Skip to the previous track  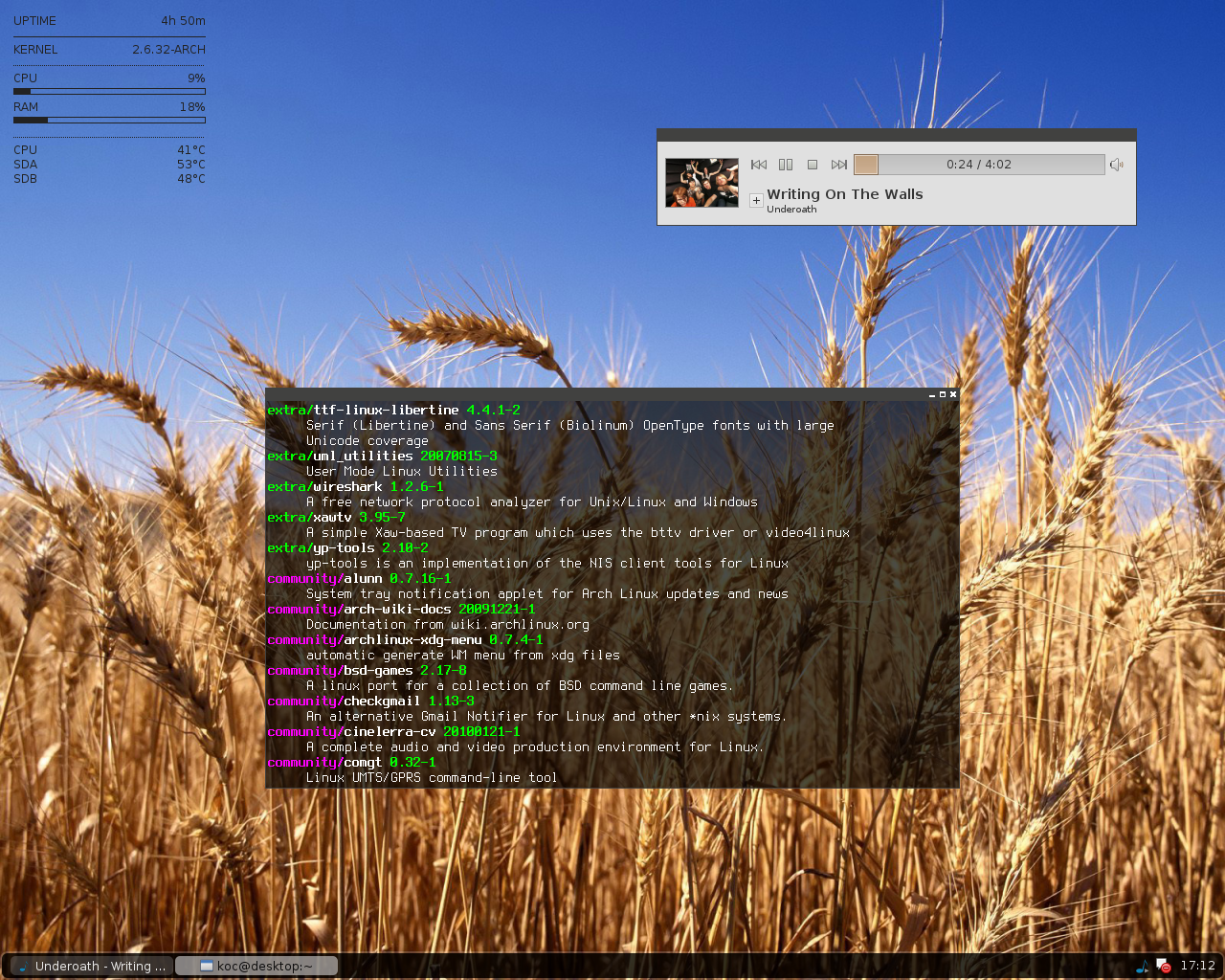pos(759,165)
